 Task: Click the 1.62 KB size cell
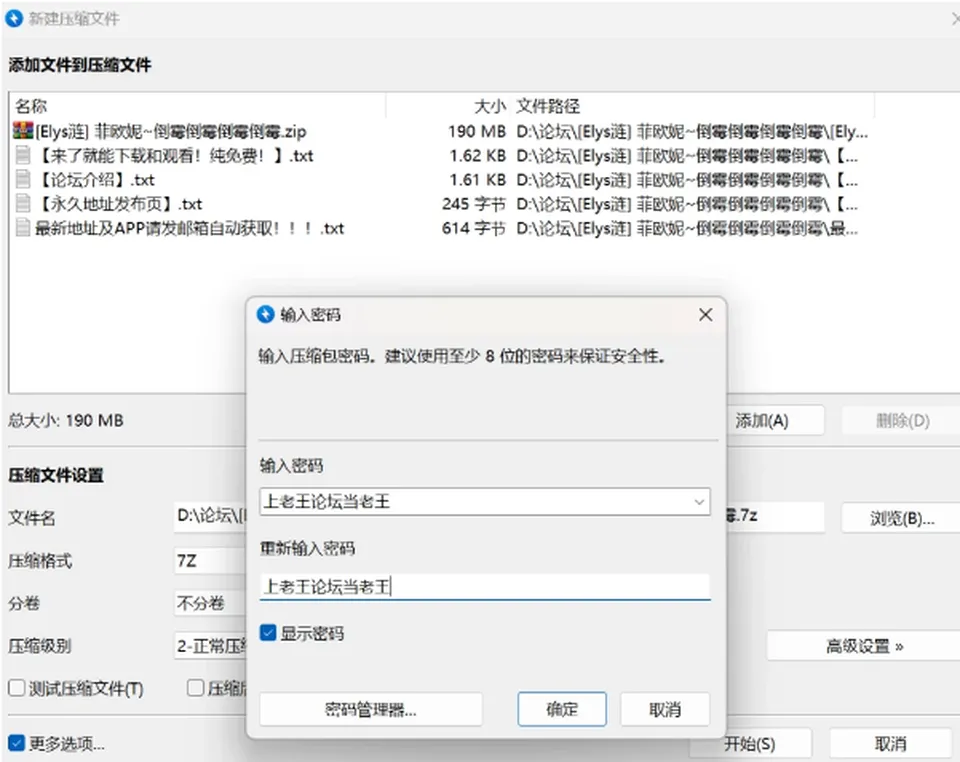[x=478, y=155]
